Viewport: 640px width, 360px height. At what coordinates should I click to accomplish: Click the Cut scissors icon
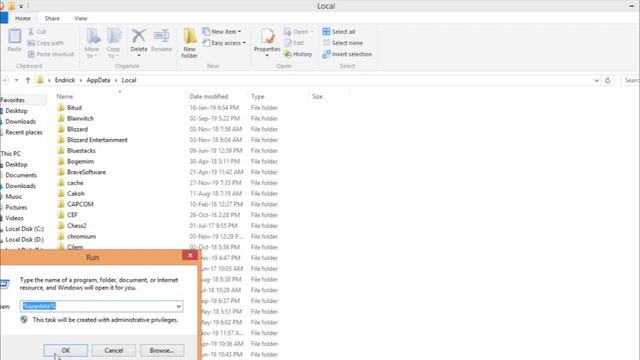(31, 31)
